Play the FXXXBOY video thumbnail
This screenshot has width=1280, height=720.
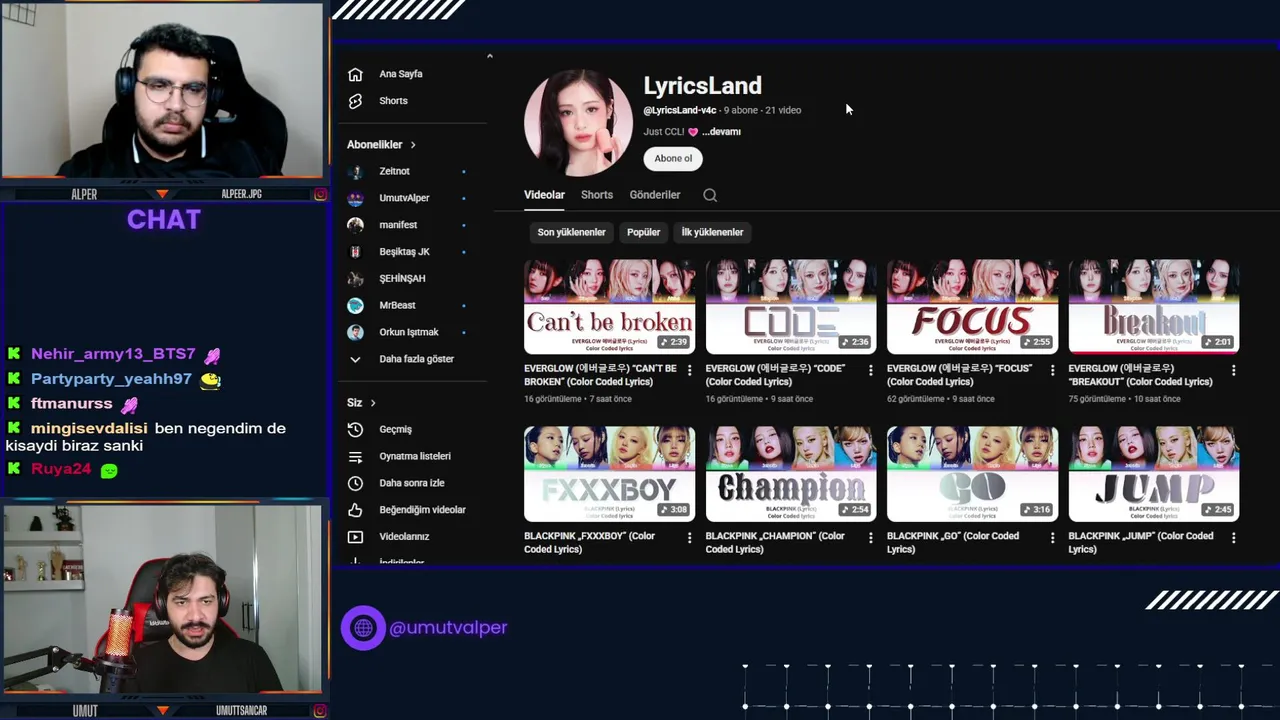pos(609,474)
